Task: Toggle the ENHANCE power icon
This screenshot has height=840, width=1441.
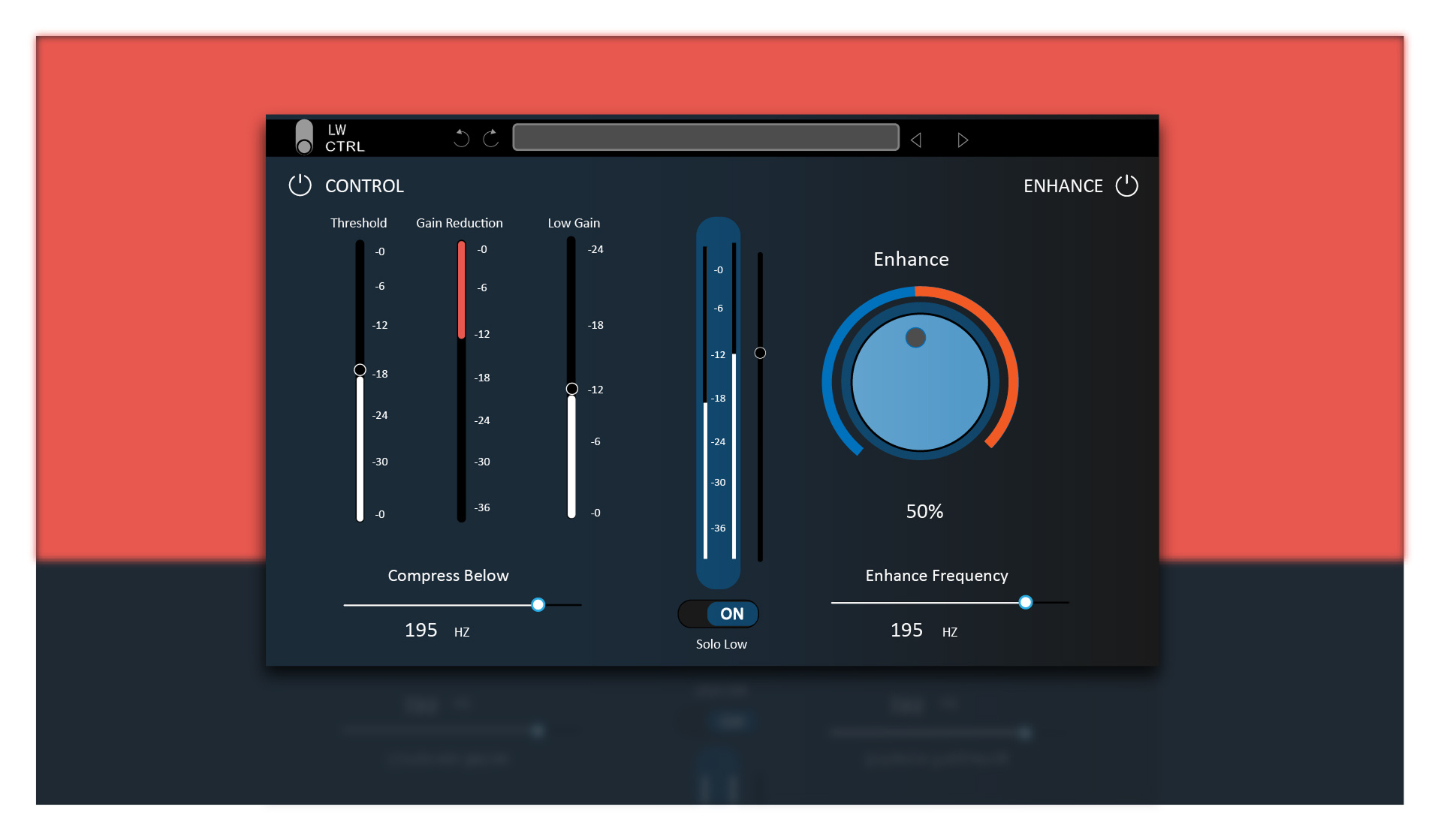Action: click(1127, 185)
